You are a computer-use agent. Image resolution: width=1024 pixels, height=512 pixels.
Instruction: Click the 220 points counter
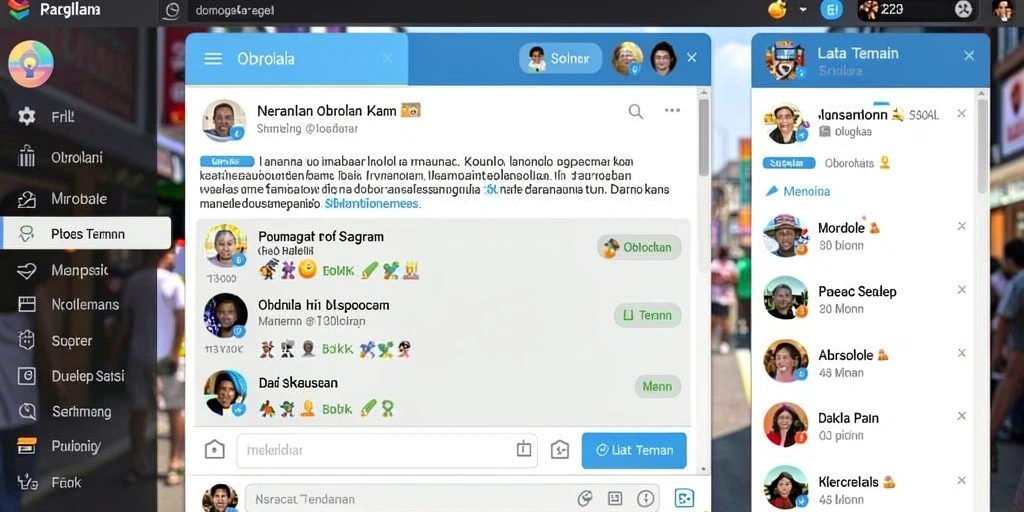(x=893, y=9)
